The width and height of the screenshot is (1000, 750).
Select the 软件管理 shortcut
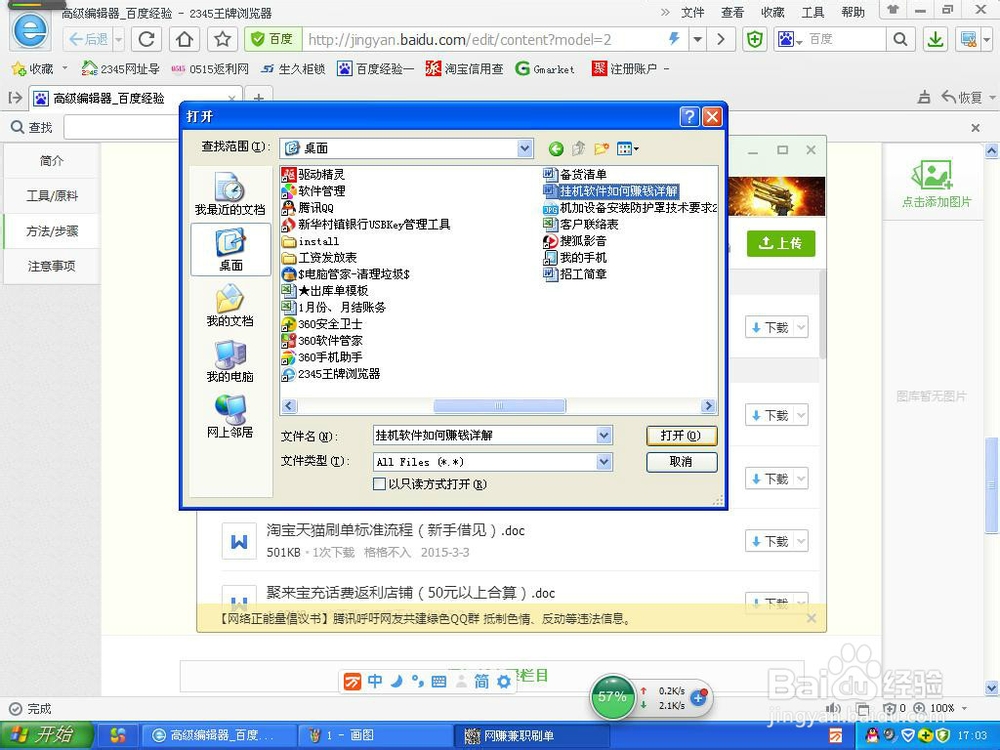tap(313, 191)
